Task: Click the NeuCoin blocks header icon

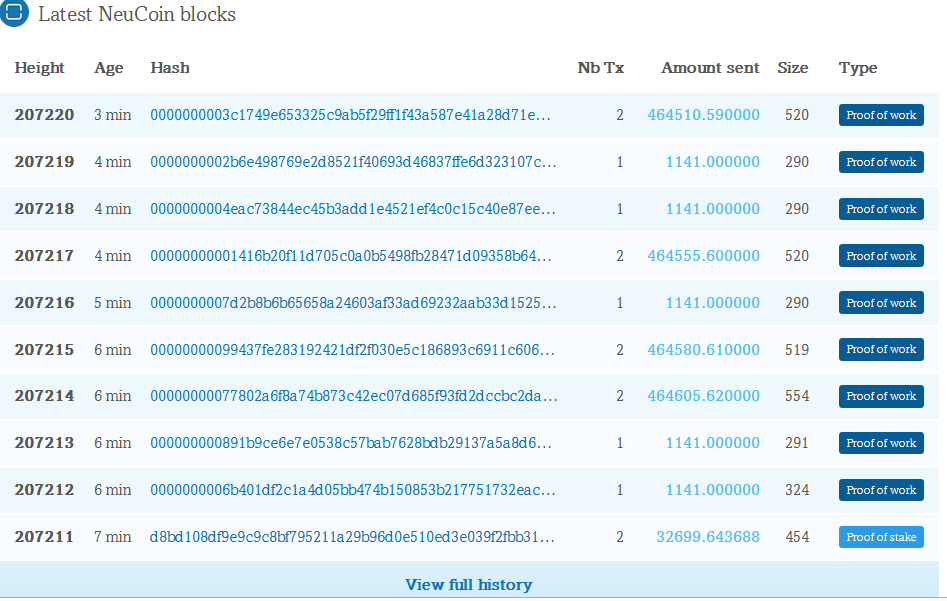Action: pos(14,12)
